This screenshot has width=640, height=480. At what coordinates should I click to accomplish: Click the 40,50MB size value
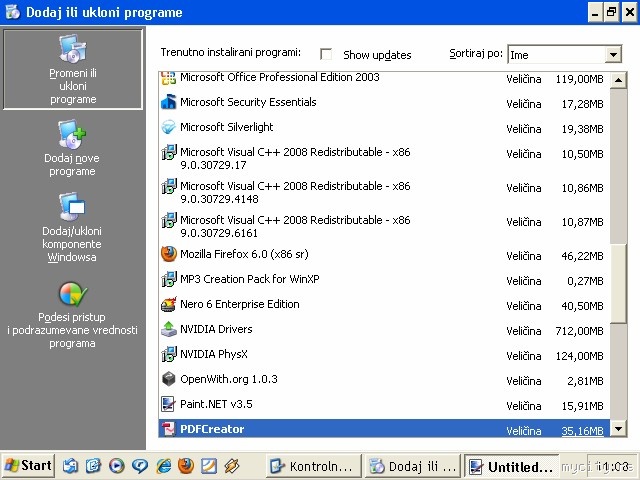pos(582,306)
